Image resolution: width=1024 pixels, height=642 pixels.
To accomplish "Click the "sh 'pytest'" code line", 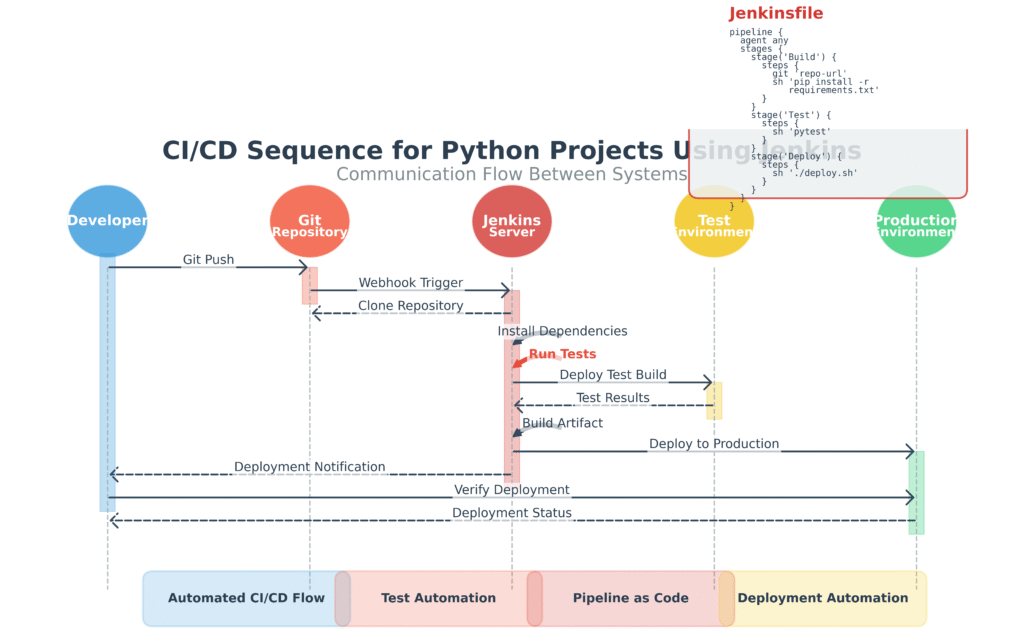I will (x=801, y=131).
